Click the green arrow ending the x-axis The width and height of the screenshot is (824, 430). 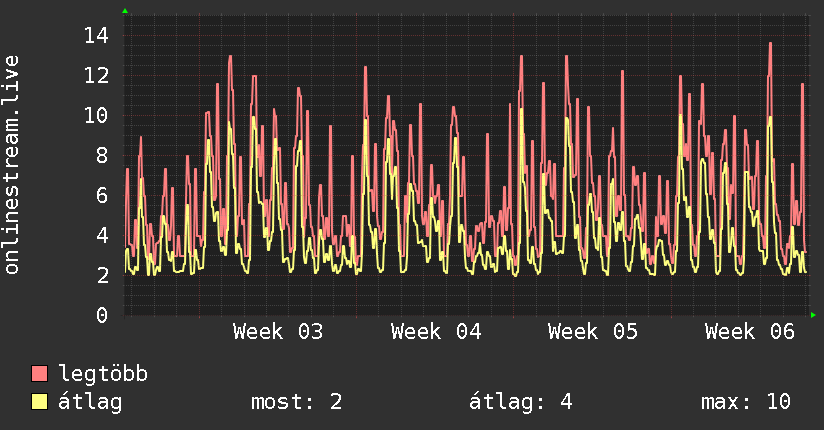(813, 315)
